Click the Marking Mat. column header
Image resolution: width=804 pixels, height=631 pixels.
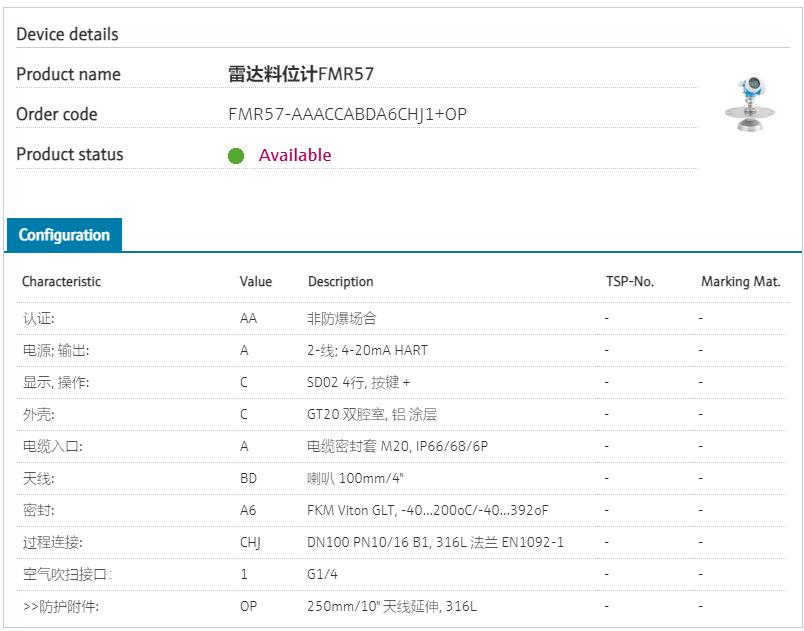pos(740,282)
